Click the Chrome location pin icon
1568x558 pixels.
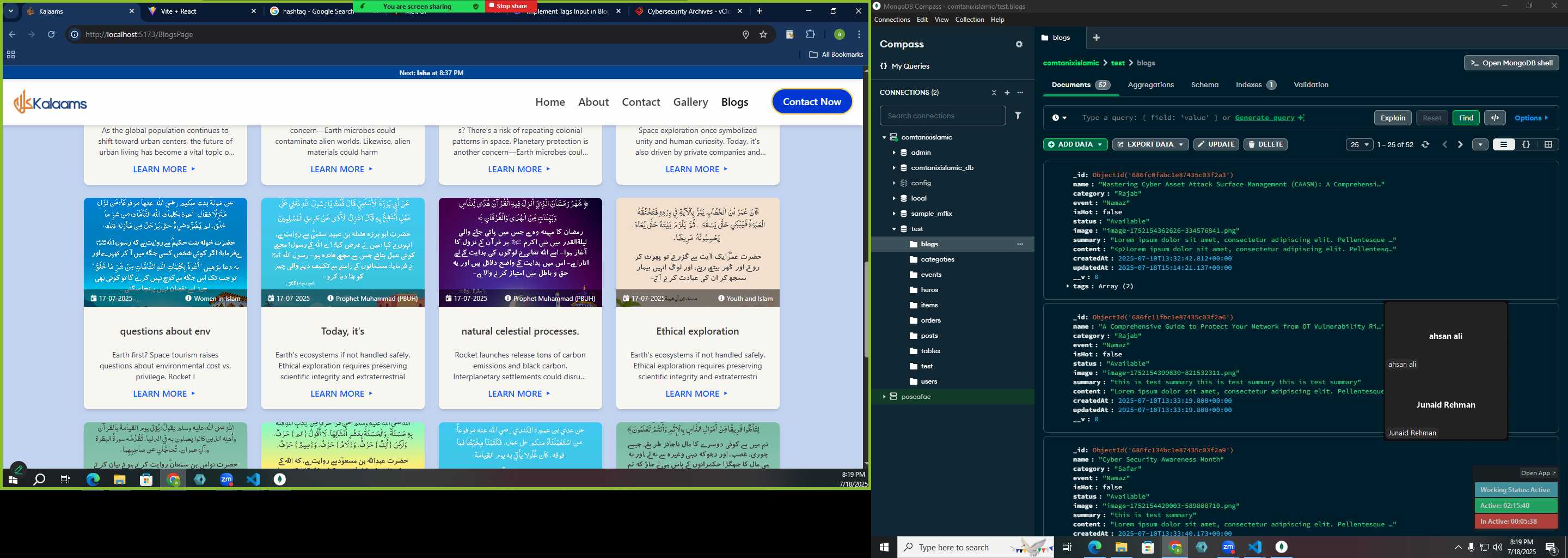pos(745,35)
